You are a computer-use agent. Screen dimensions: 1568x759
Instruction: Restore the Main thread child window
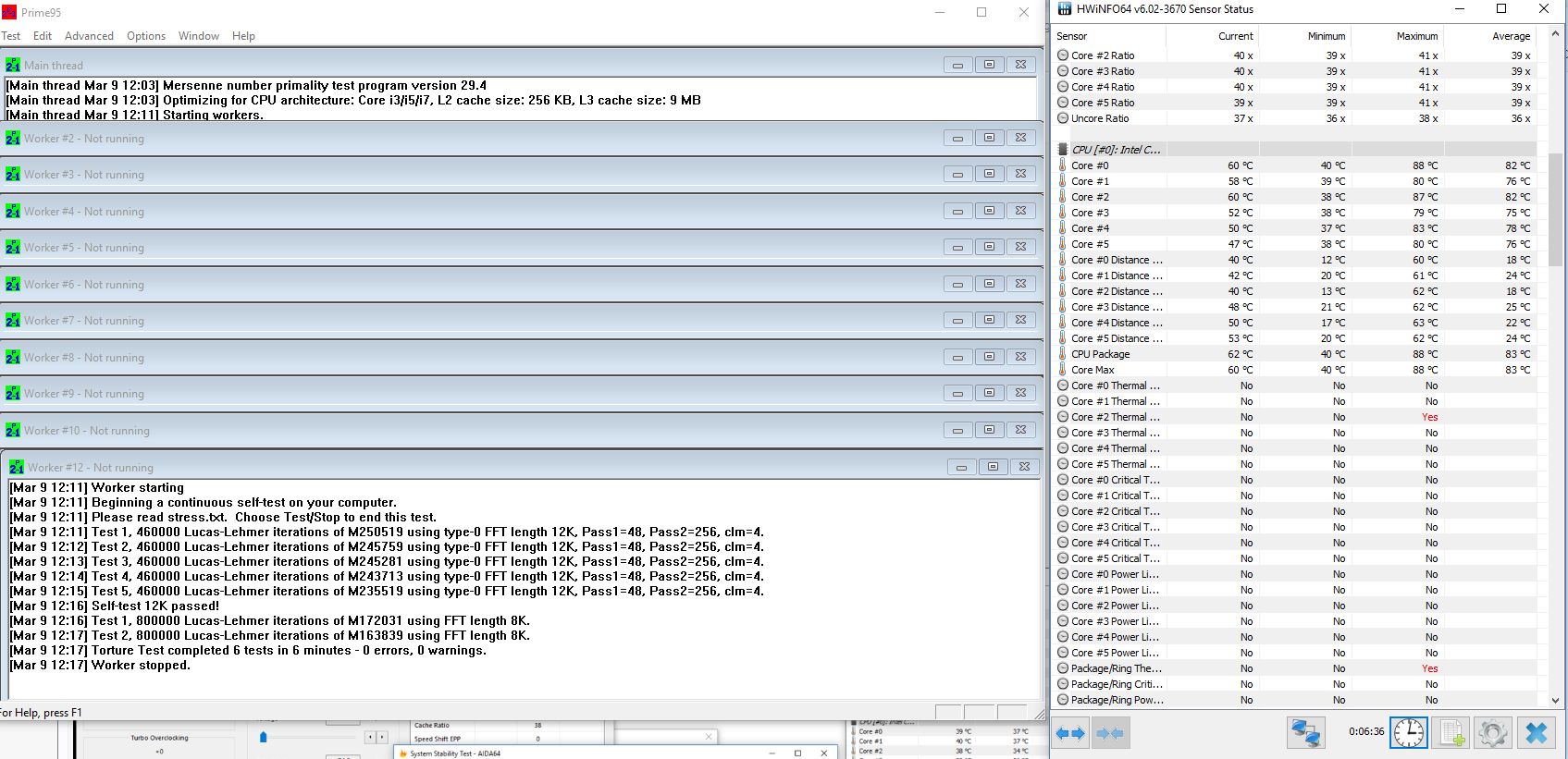[989, 65]
